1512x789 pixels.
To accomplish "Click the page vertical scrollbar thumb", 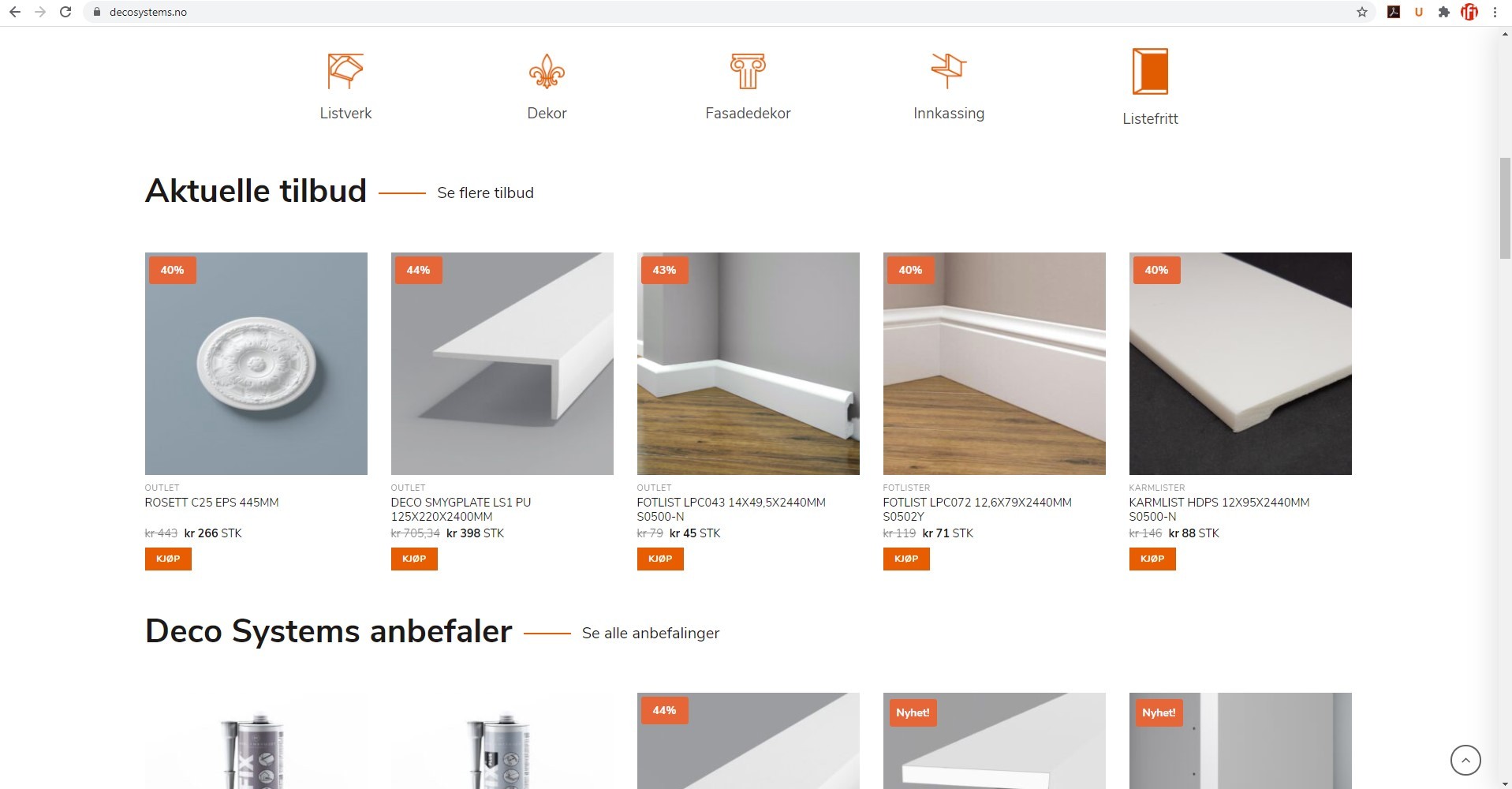I will pyautogui.click(x=1505, y=208).
